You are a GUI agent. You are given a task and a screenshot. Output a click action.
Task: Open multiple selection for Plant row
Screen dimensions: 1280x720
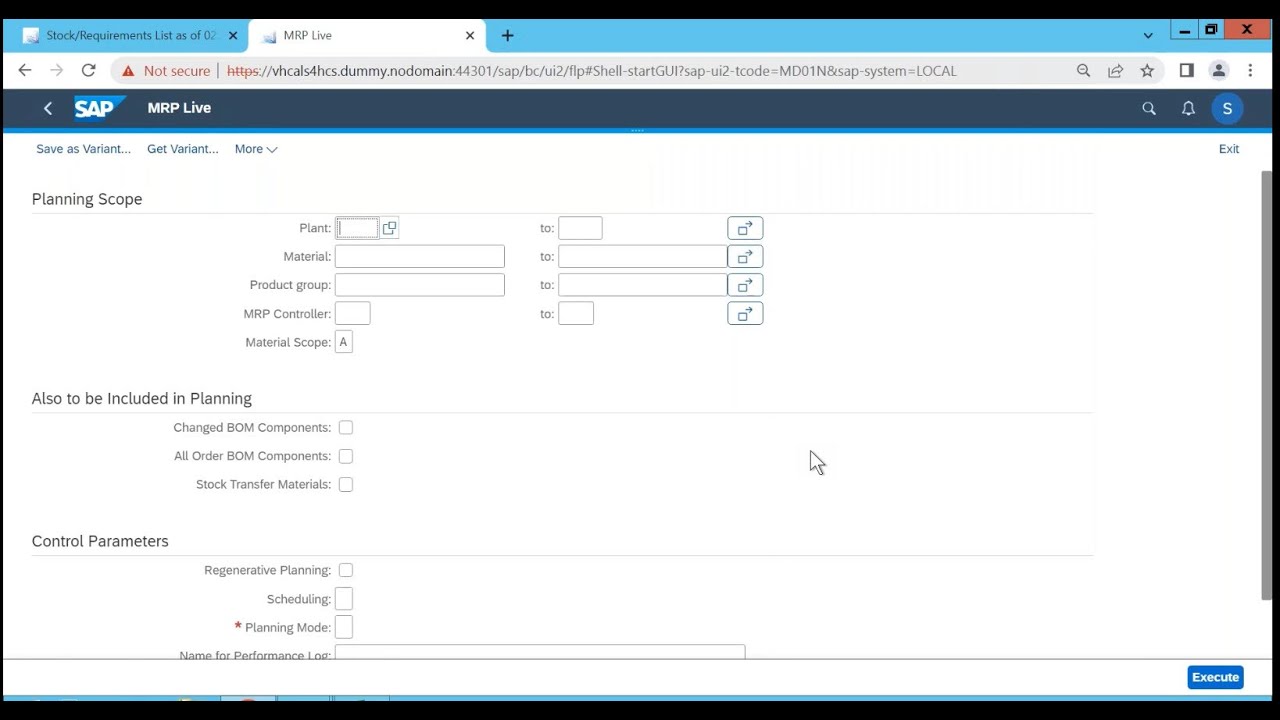click(745, 228)
